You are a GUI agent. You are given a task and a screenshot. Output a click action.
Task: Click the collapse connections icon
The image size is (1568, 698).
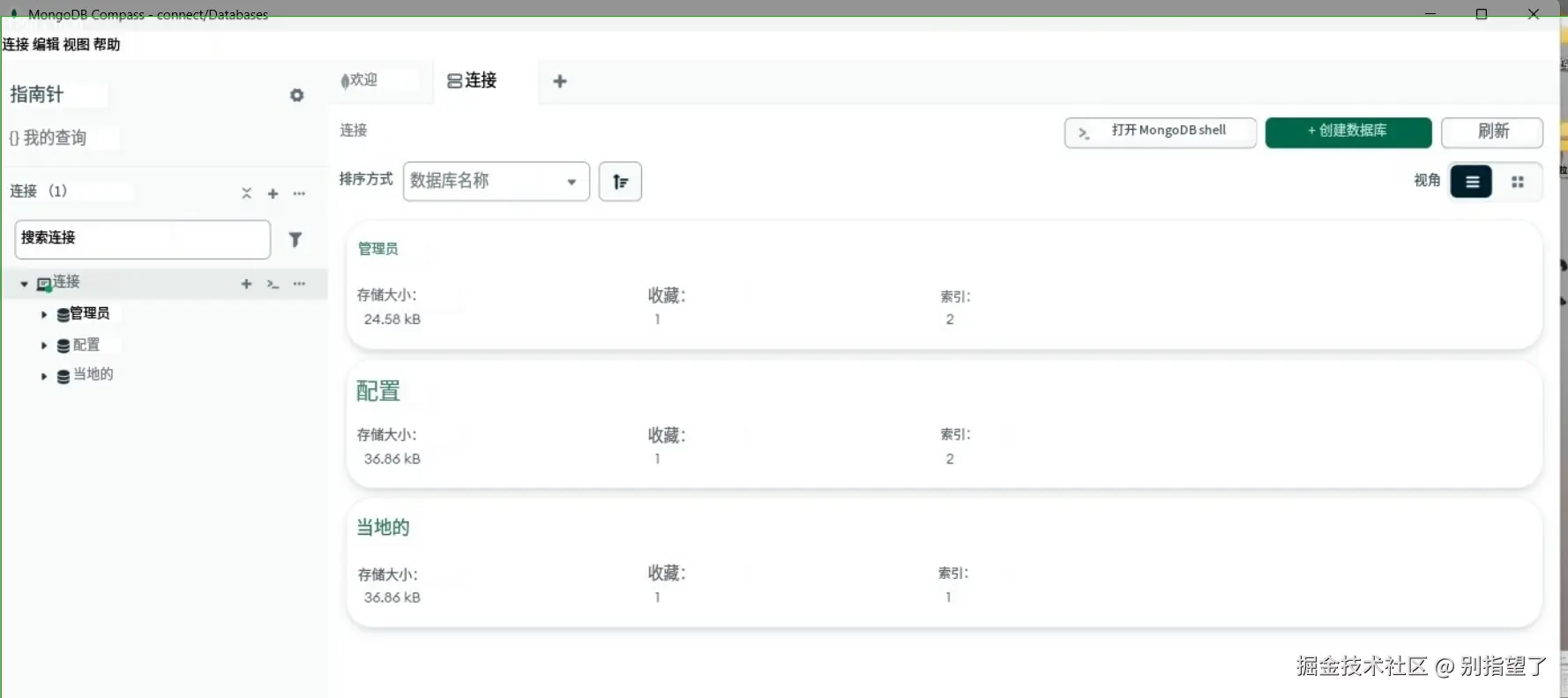(x=247, y=193)
